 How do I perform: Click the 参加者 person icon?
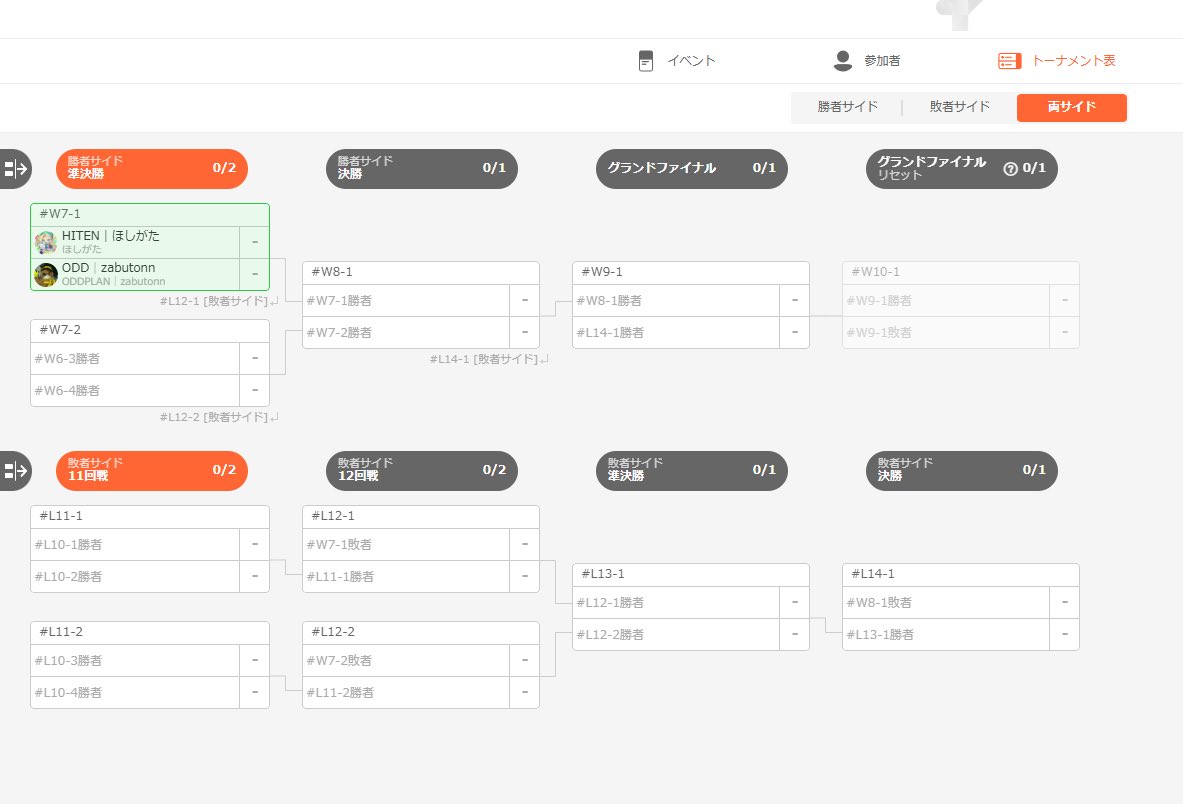(x=843, y=61)
